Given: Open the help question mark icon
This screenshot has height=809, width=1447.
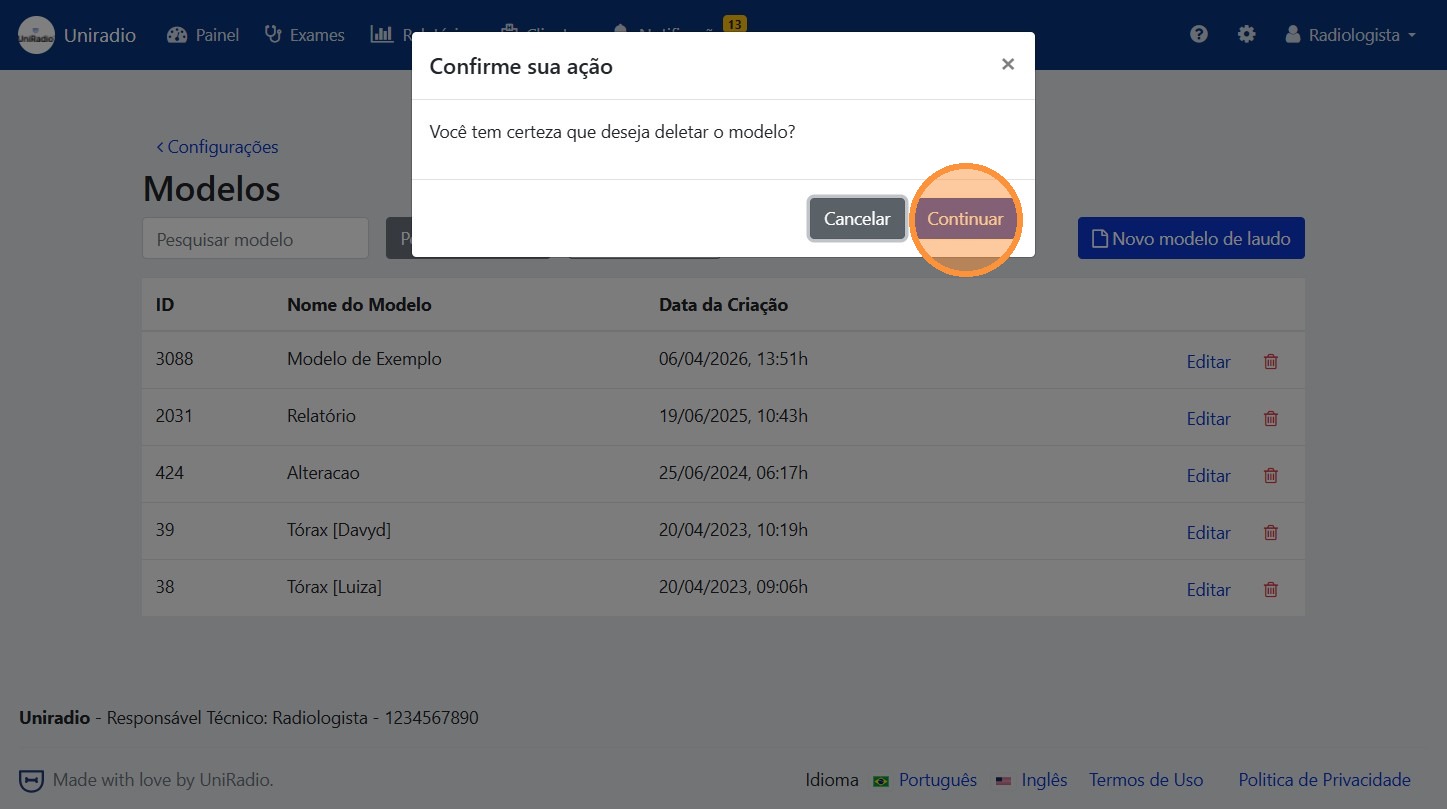Looking at the screenshot, I should point(1199,34).
